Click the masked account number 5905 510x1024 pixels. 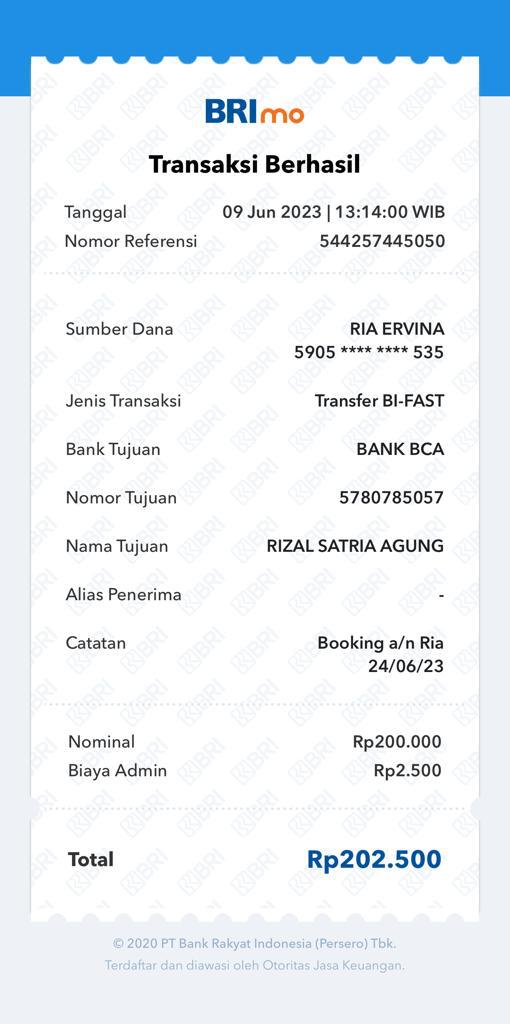coord(369,353)
